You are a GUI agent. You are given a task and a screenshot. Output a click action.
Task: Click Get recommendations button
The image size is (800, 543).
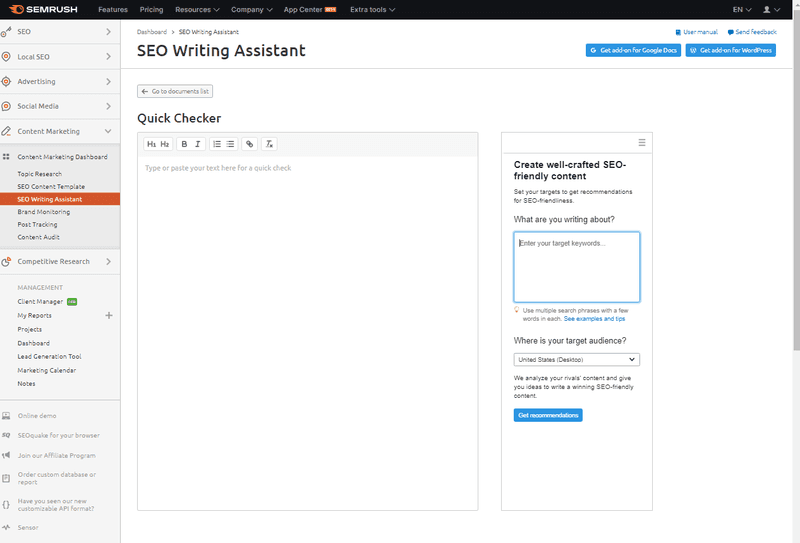click(x=548, y=415)
